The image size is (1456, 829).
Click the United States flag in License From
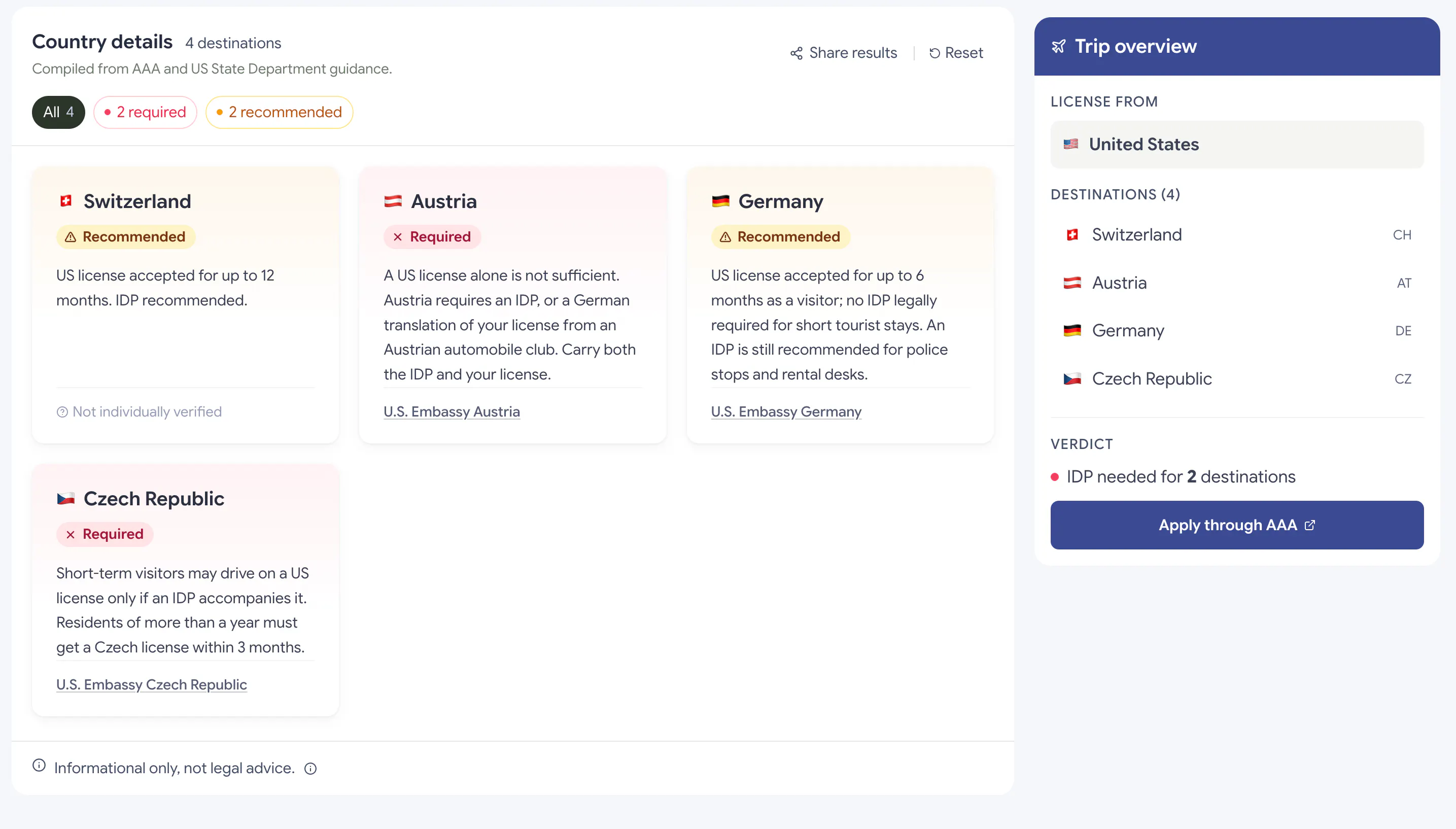pos(1070,144)
